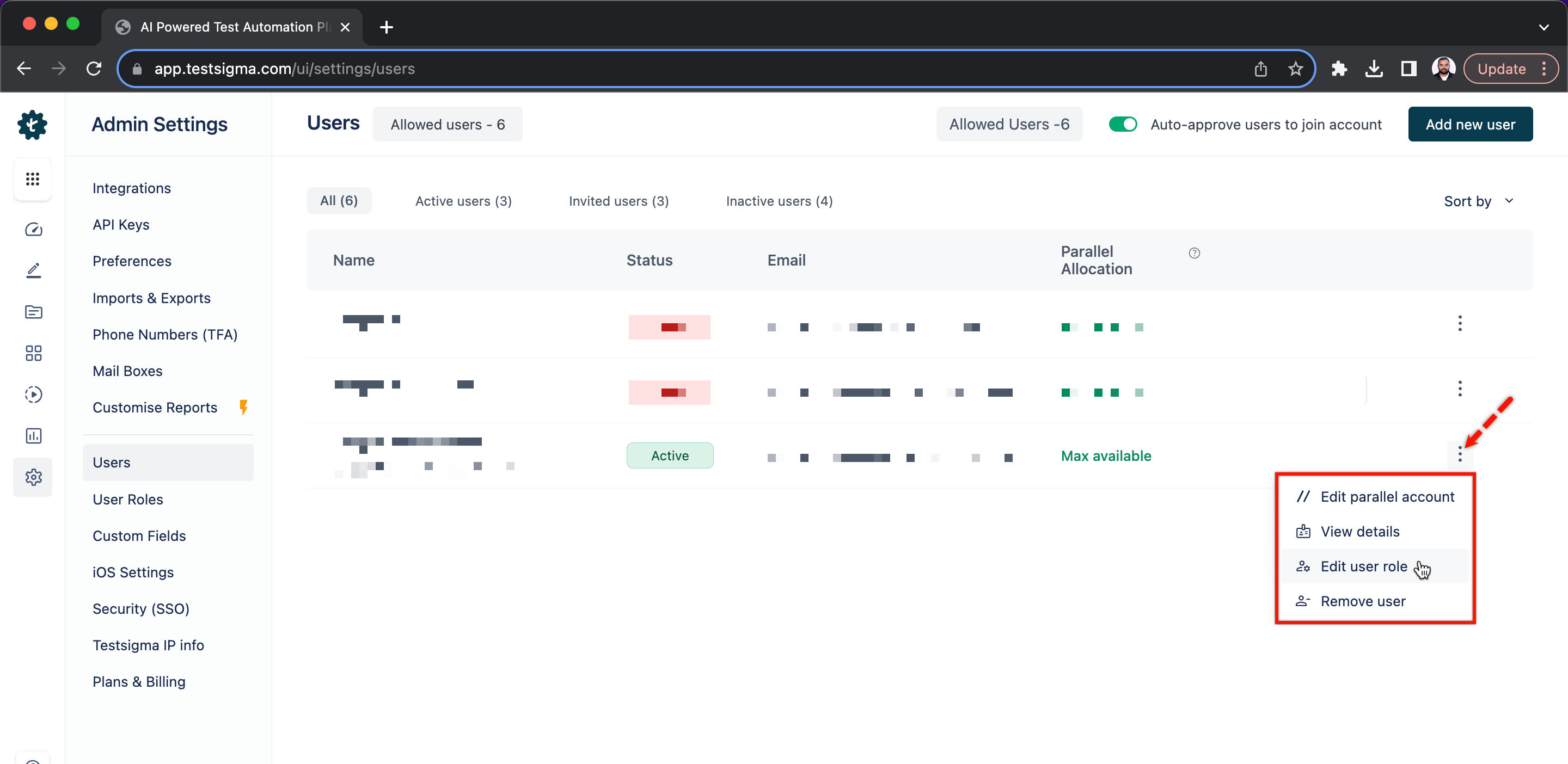This screenshot has width=1568, height=764.
Task: Open Phone Numbers (TFA) settings
Action: [x=165, y=335]
